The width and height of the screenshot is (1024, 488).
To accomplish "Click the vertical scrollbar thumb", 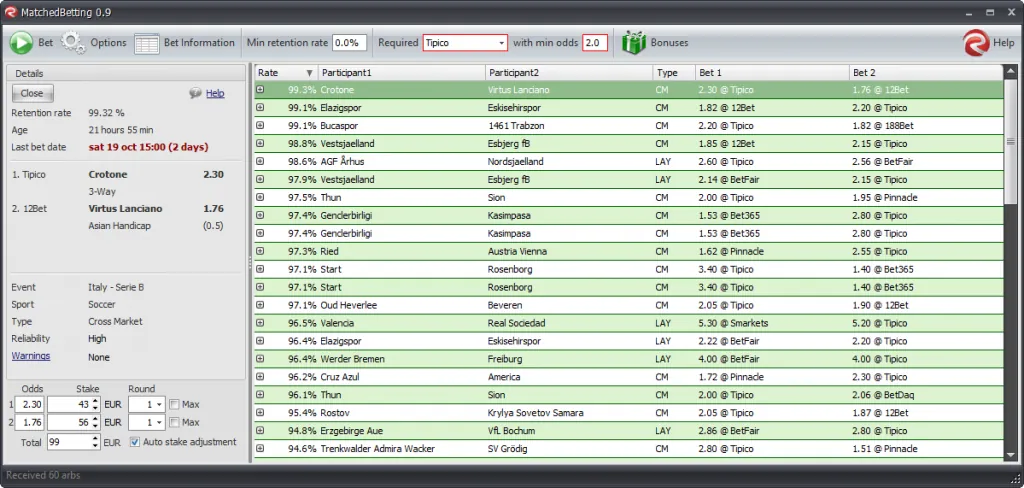I will [1010, 141].
